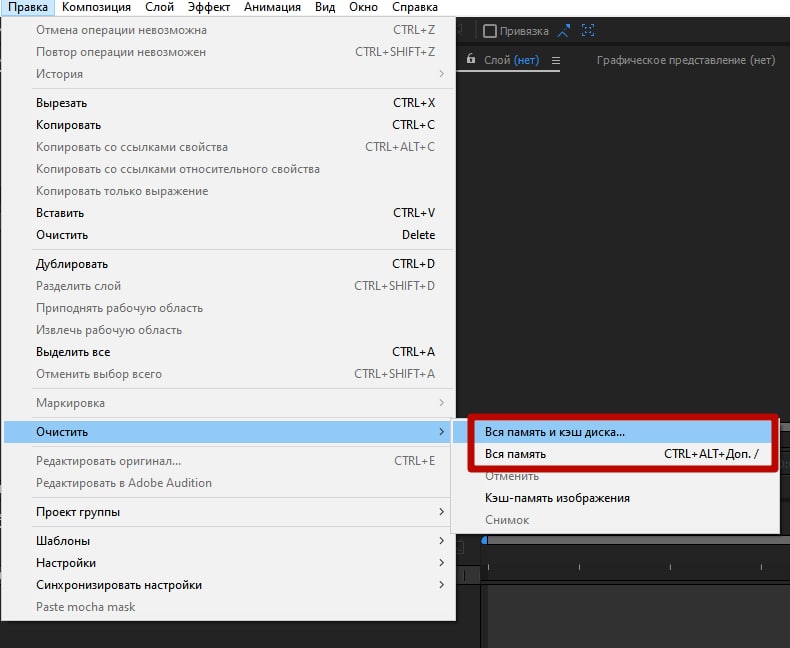Open the Правка menu

(28, 8)
